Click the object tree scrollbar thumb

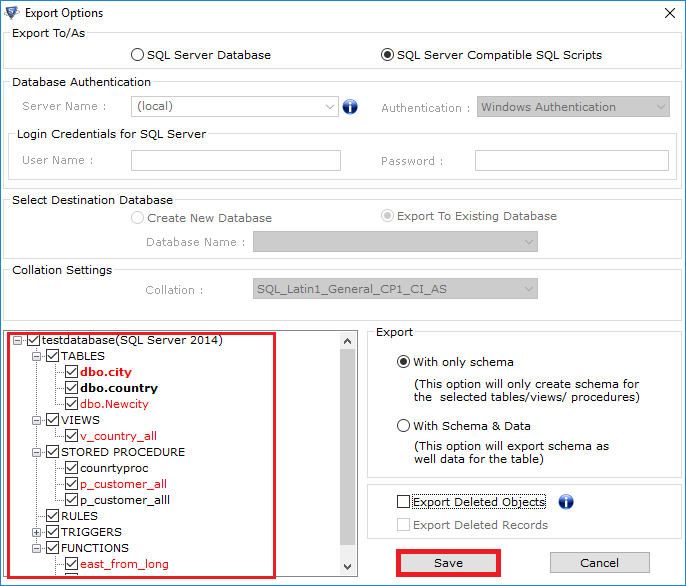(347, 447)
